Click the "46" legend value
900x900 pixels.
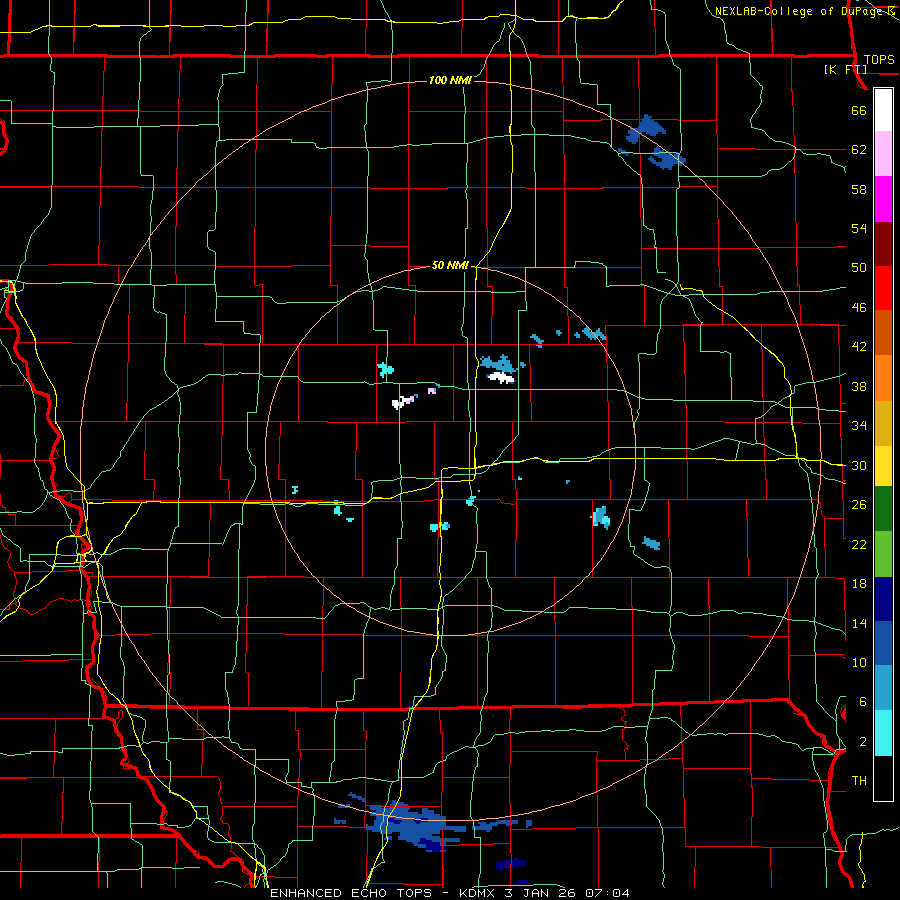[859, 307]
